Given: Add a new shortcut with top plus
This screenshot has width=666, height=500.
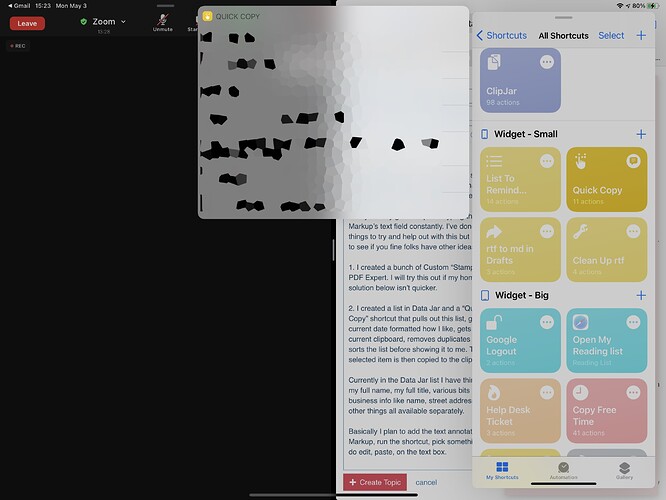Looking at the screenshot, I should click(641, 36).
